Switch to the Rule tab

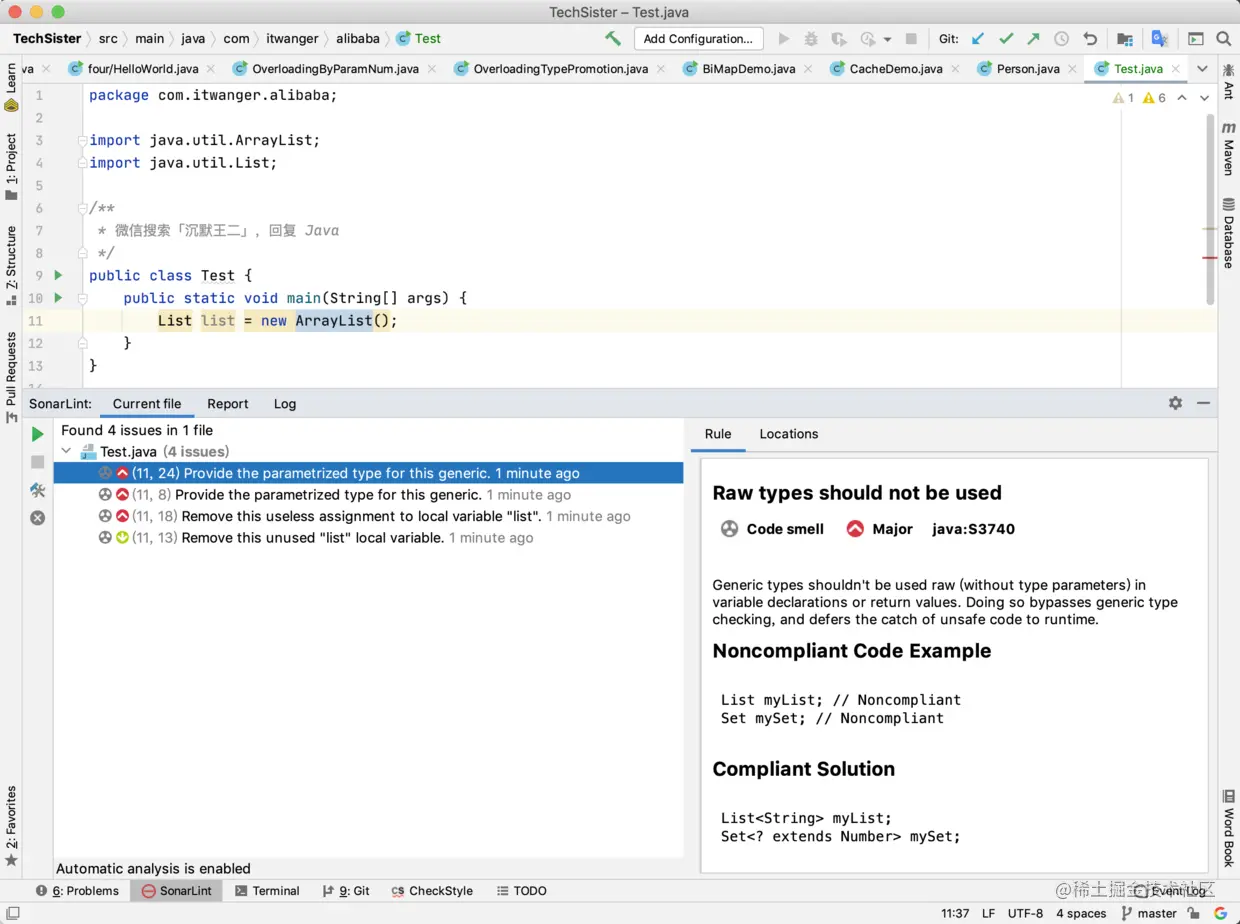coord(718,434)
